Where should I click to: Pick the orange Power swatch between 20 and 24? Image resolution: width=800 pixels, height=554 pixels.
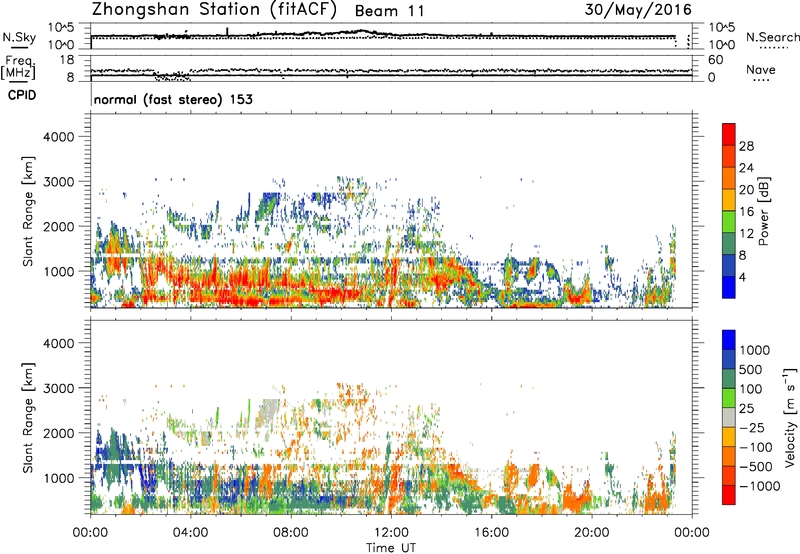(x=729, y=178)
